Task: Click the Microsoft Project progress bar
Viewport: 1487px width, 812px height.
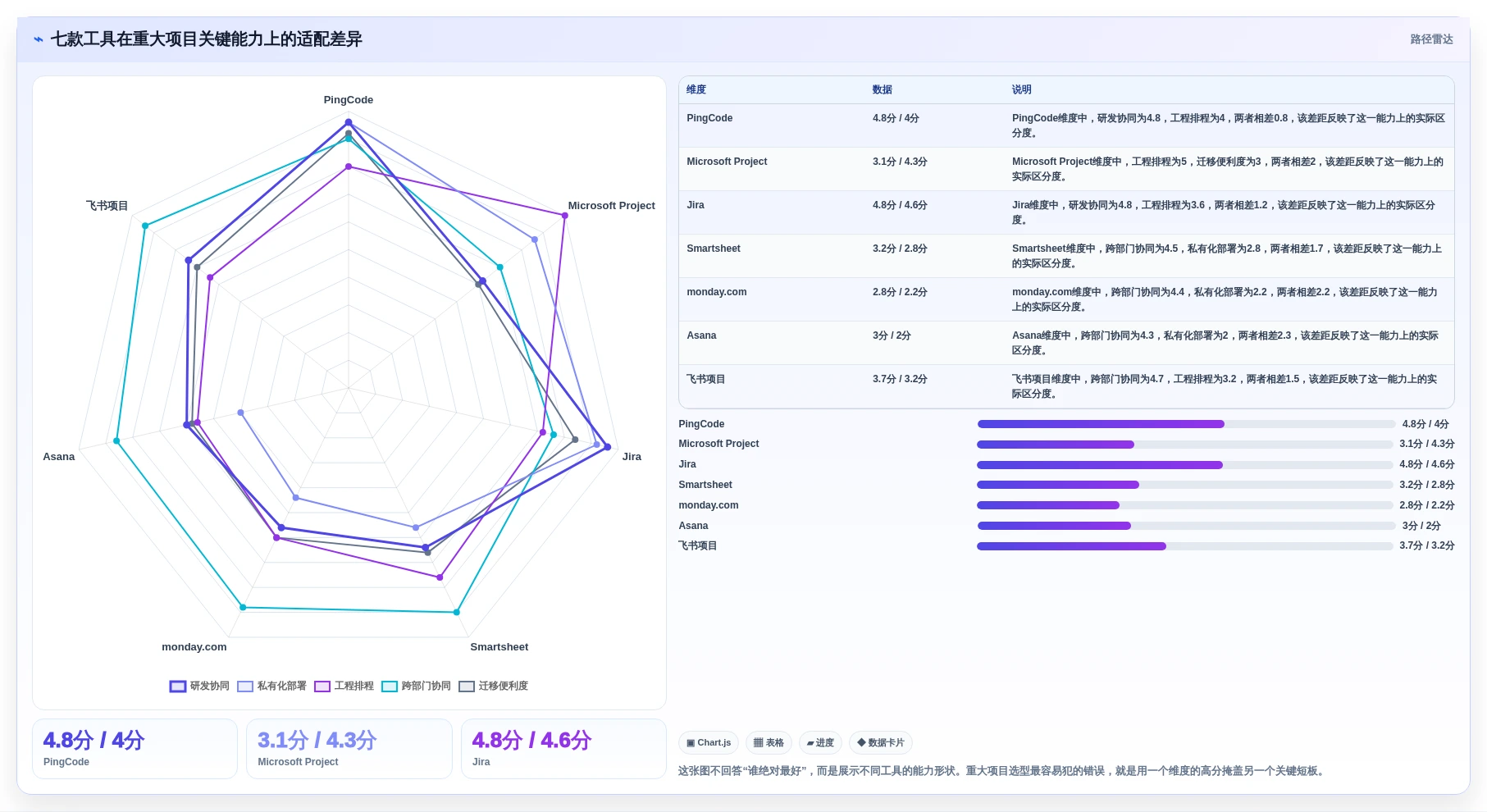Action: [1185, 445]
